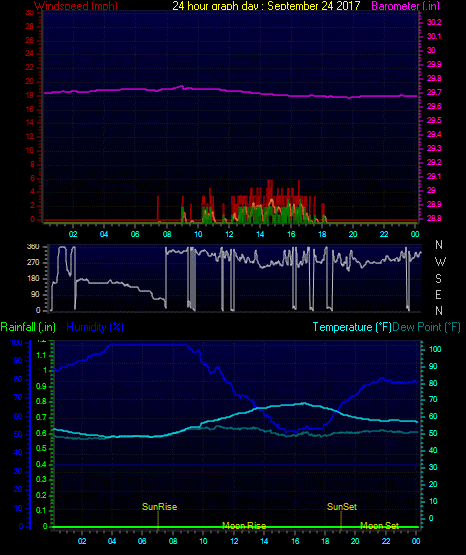Click the Windspeed (mph) axis title

(x=76, y=6)
